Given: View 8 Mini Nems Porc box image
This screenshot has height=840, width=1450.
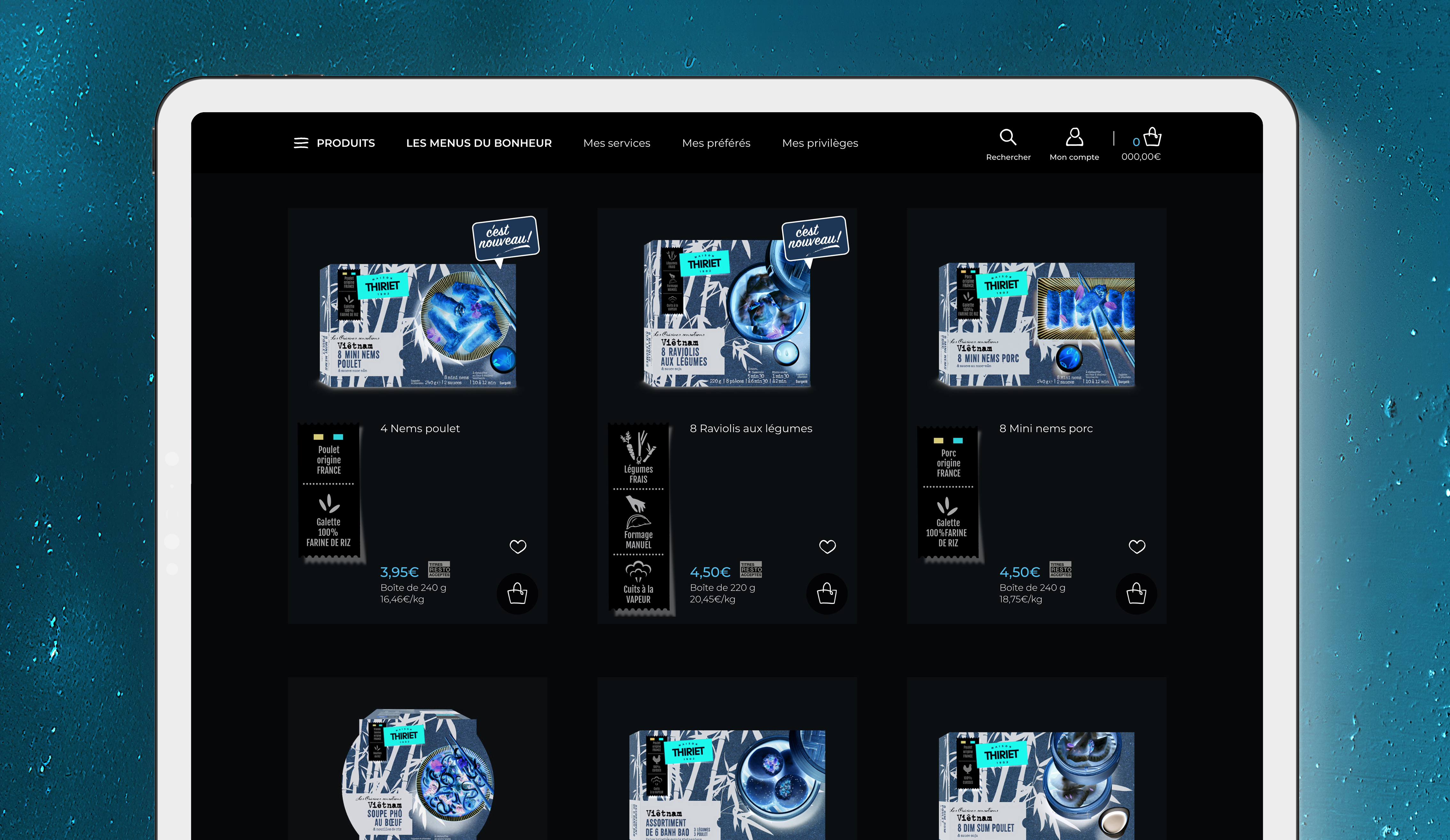Looking at the screenshot, I should point(1037,325).
